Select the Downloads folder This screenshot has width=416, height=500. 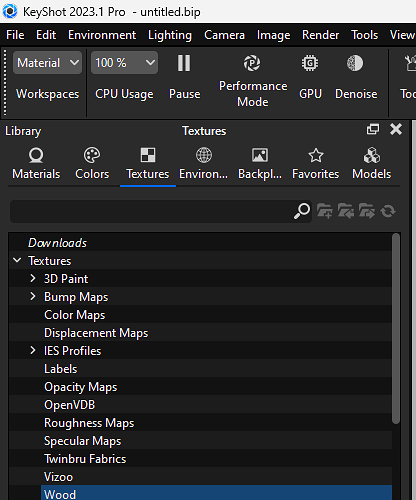pos(57,243)
